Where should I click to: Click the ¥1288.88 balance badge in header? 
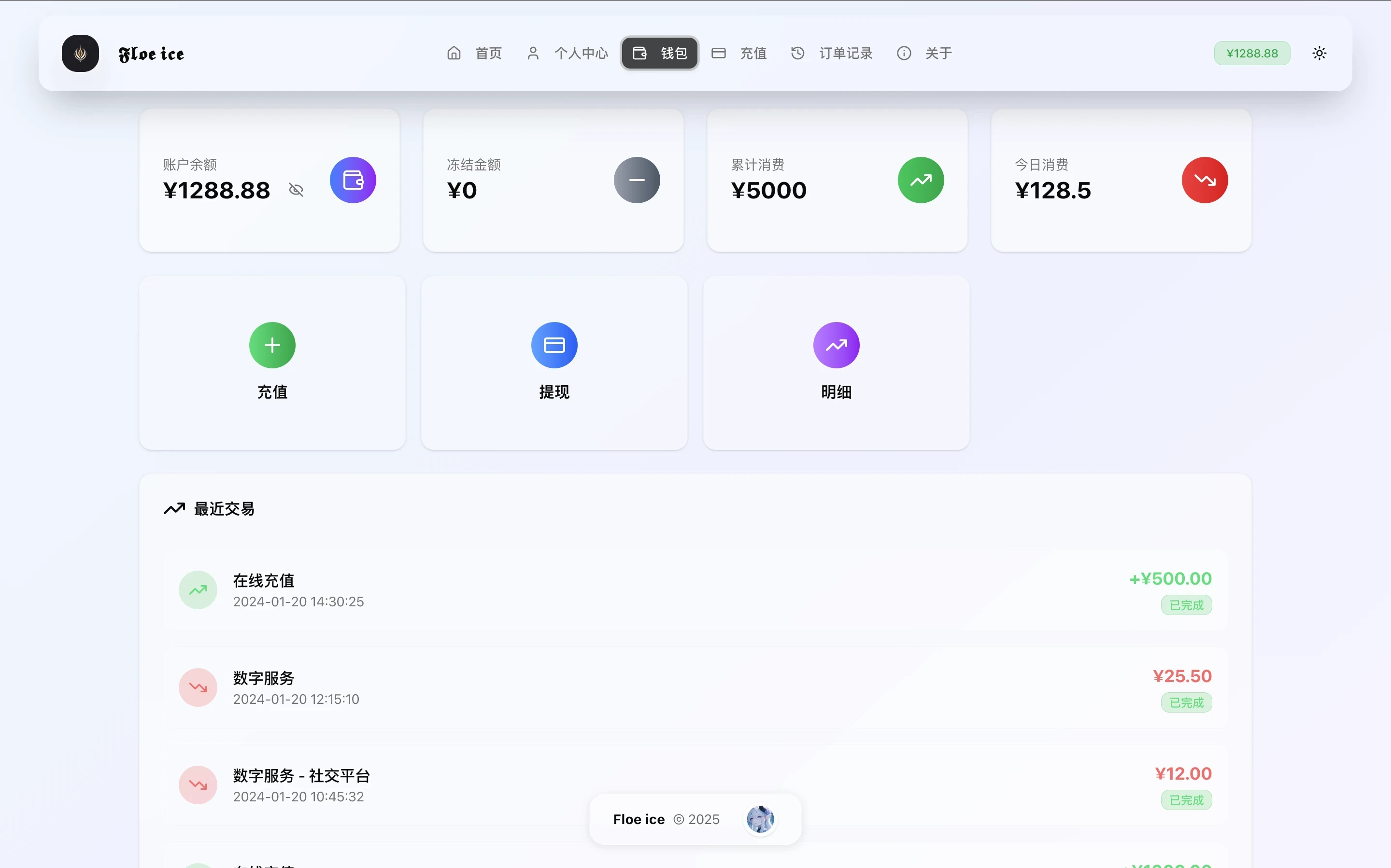[1251, 54]
